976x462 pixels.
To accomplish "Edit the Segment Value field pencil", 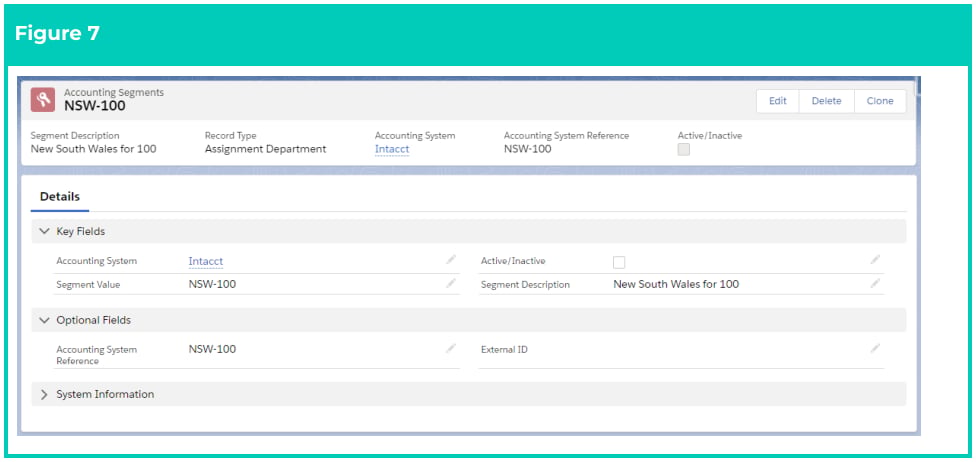I will (451, 284).
